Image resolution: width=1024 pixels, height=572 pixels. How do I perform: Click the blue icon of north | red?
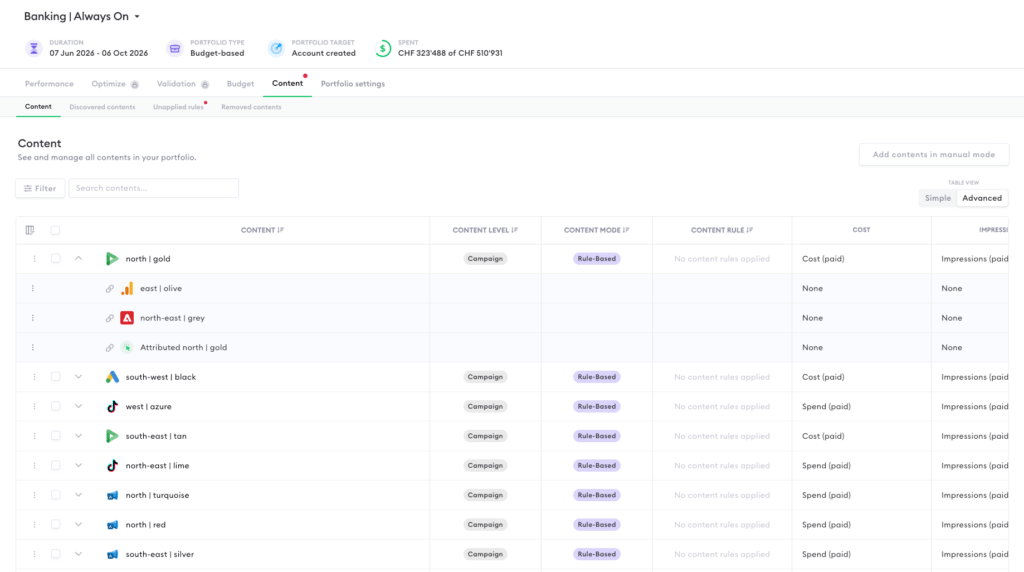click(112, 524)
